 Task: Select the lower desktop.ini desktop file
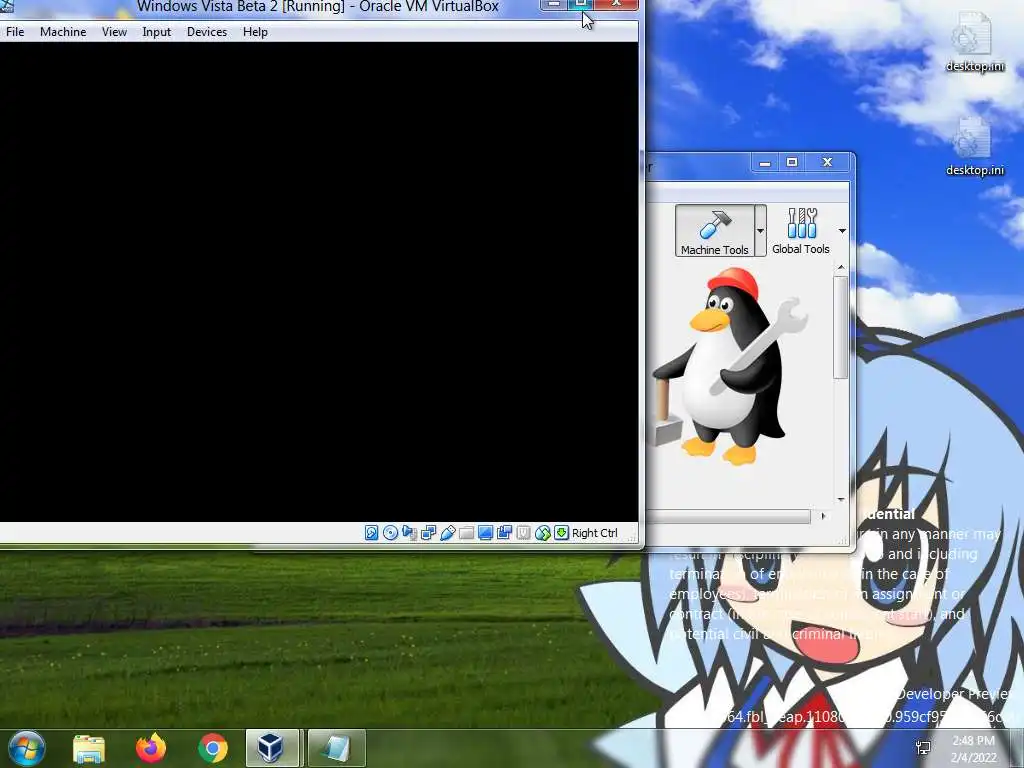click(x=974, y=146)
